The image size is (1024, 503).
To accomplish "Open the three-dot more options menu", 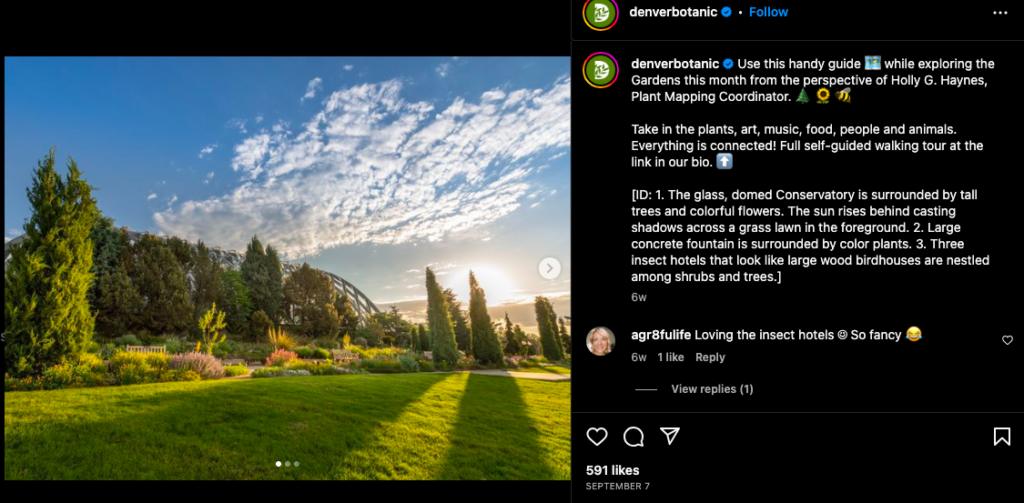I will point(1000,12).
